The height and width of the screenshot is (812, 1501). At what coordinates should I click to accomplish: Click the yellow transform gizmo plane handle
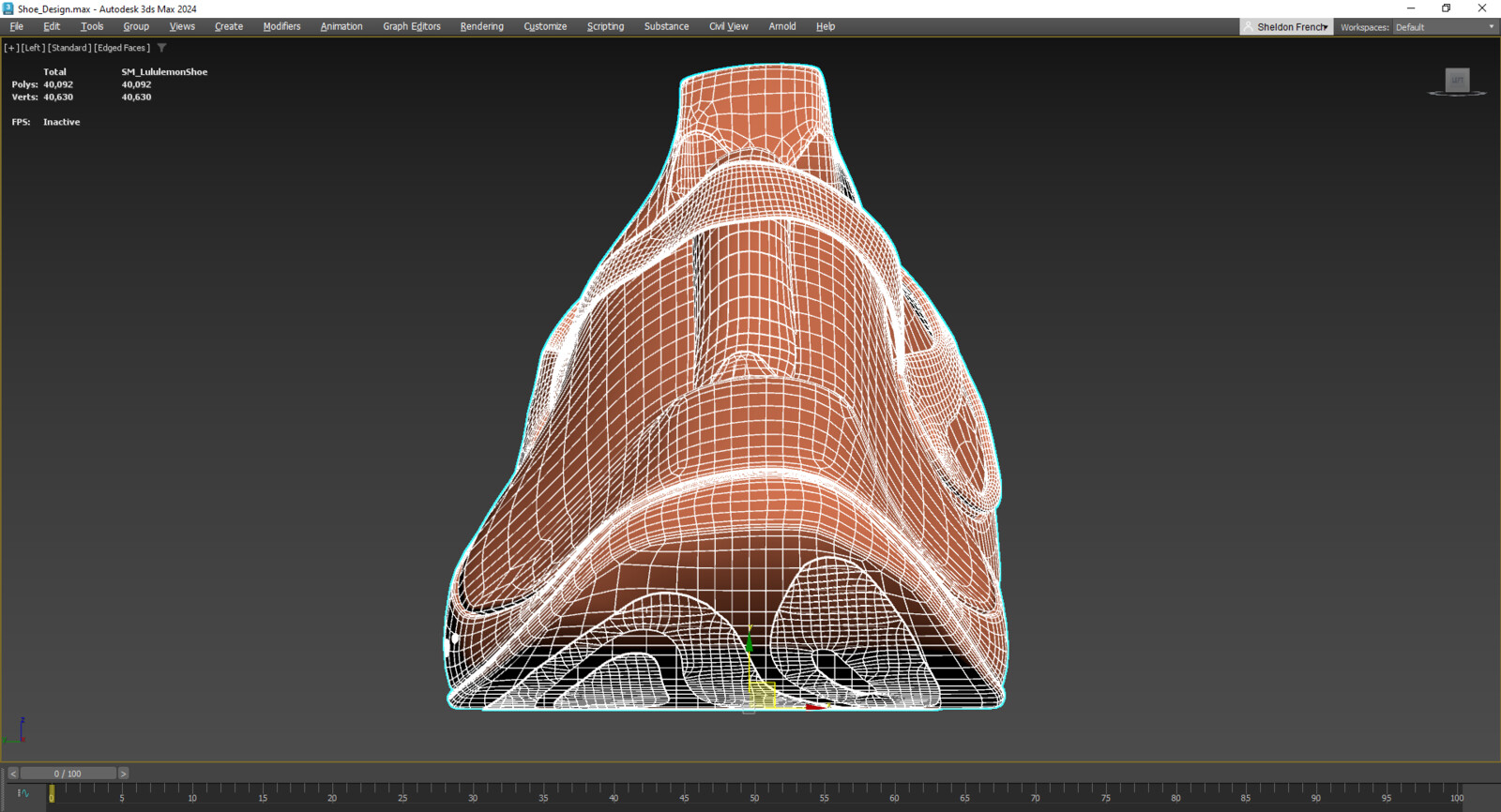pyautogui.click(x=762, y=695)
